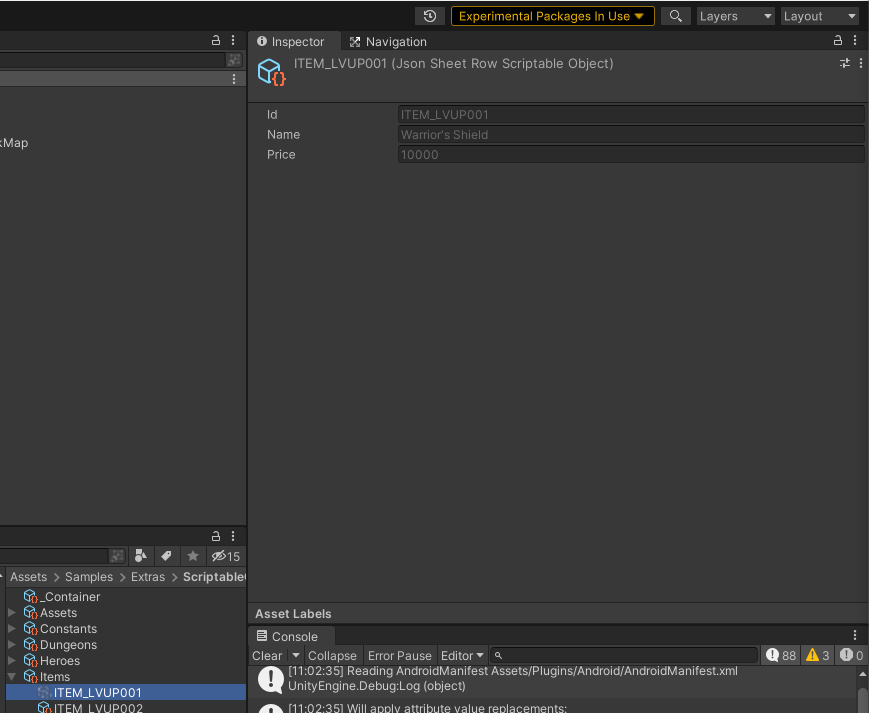Collapse the Items folder in the tree
This screenshot has width=869, height=713.
point(12,677)
